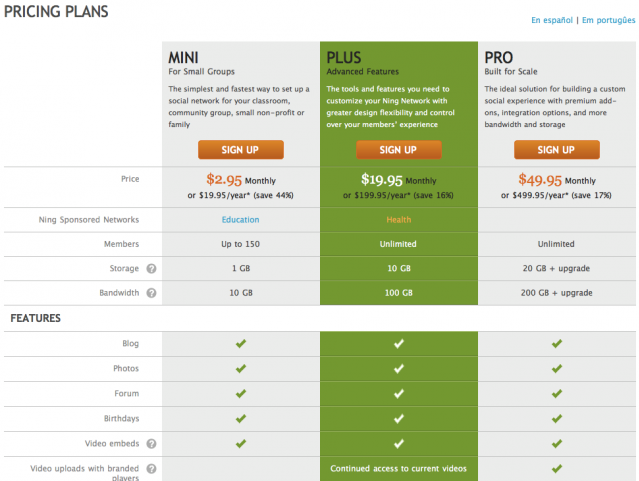This screenshot has height=481, width=639.
Task: Click the '100 GB' bandwidth cell
Action: pos(399,293)
